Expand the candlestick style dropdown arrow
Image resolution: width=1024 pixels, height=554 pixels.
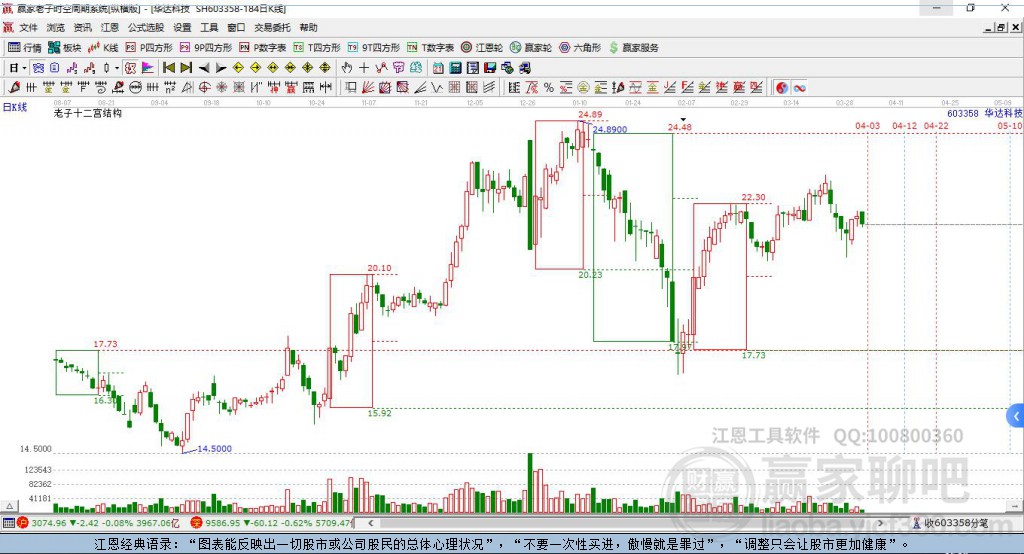click(117, 68)
